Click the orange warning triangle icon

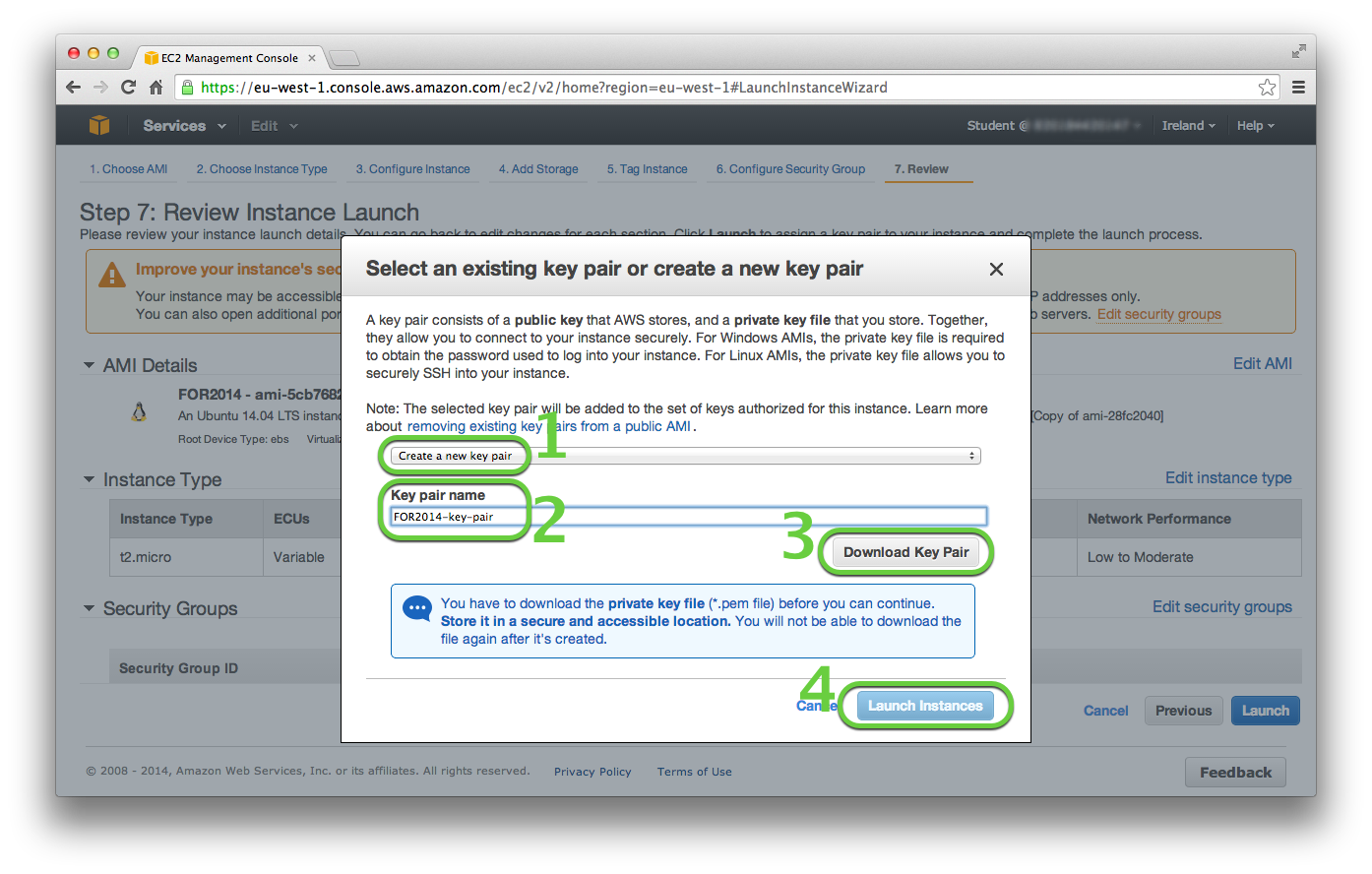coord(112,274)
